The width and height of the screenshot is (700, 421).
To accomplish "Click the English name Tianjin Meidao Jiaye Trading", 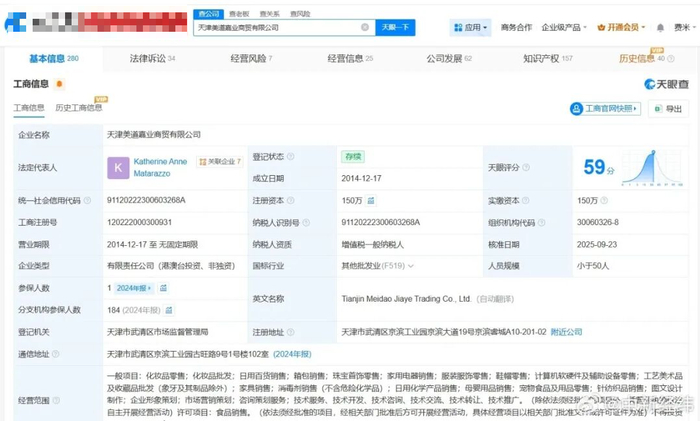I will click(406, 299).
